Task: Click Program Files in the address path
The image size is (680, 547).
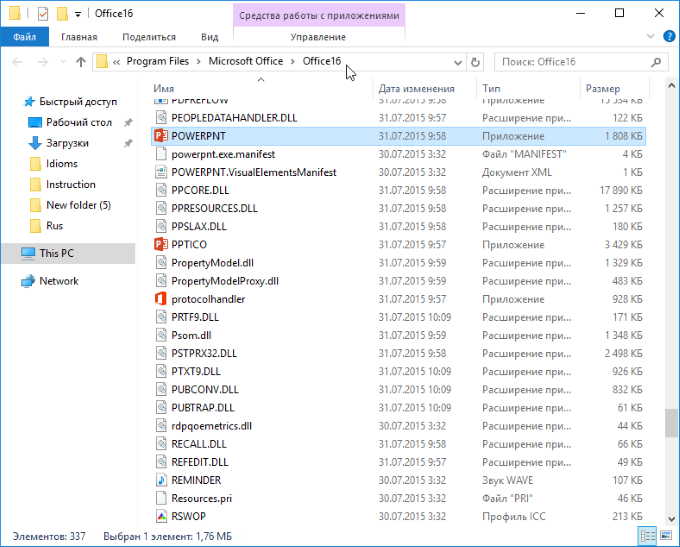Action: coord(157,61)
